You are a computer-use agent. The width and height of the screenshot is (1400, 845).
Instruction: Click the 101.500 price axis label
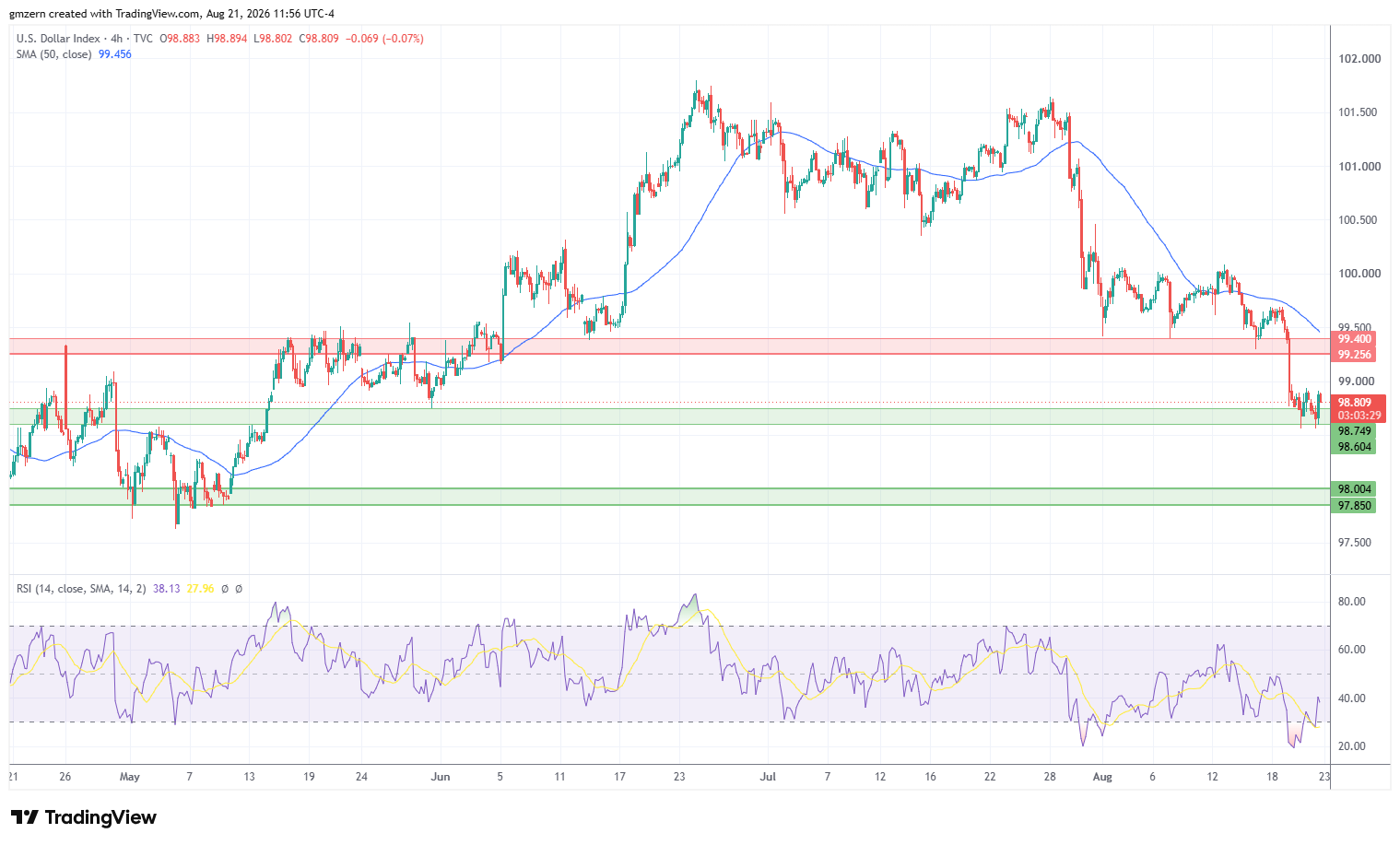(x=1359, y=112)
